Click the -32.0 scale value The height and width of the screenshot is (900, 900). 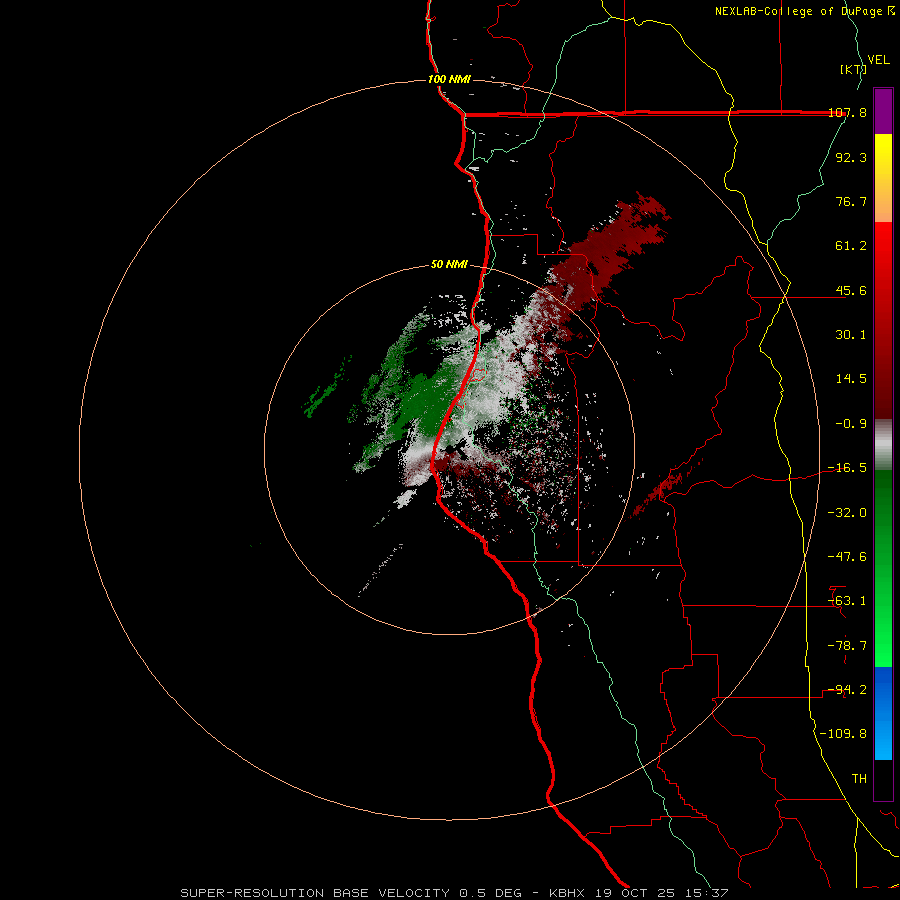click(x=847, y=513)
